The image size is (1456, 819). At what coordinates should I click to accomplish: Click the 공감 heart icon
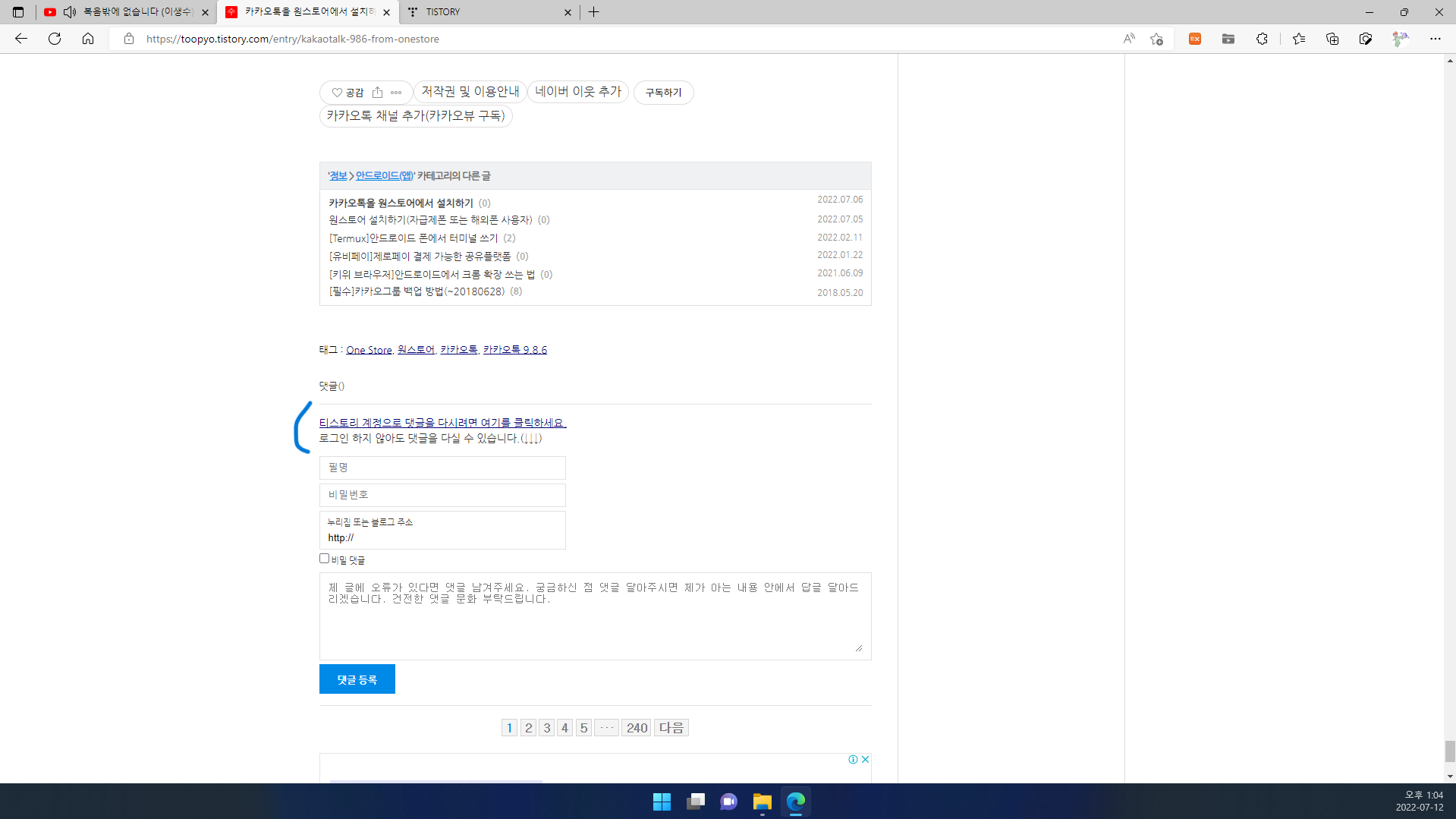337,93
